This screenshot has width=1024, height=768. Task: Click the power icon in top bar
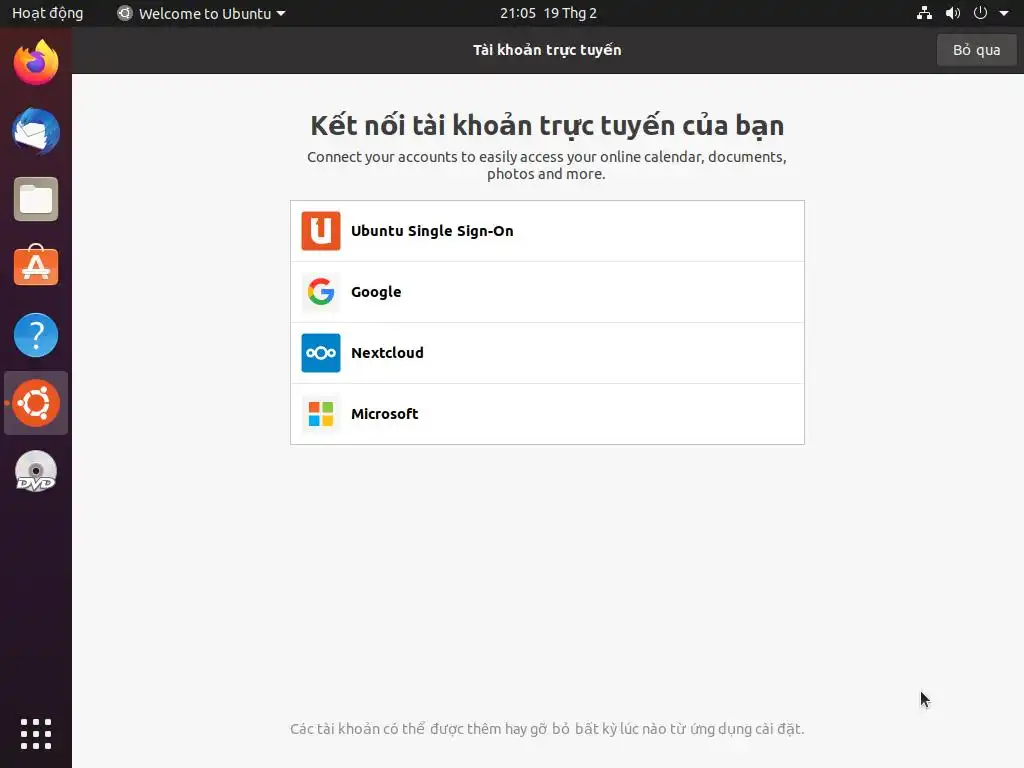coord(980,13)
